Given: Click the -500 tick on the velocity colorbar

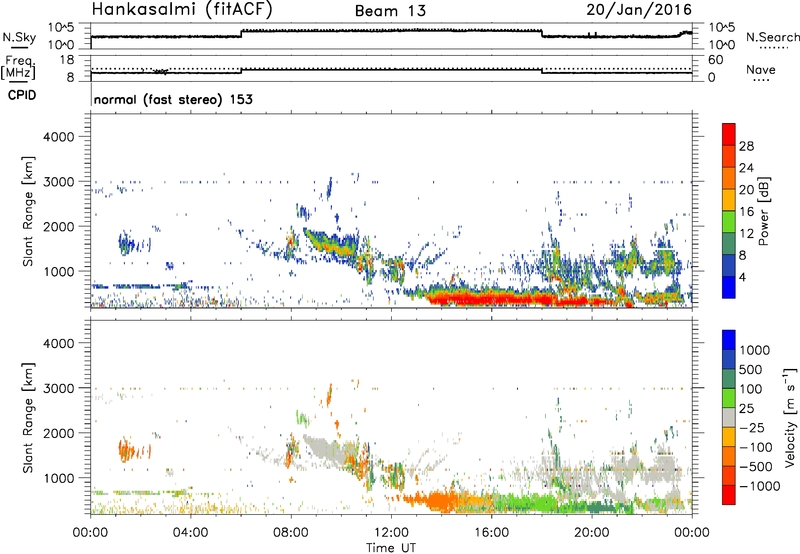Looking at the screenshot, I should pos(755,467).
